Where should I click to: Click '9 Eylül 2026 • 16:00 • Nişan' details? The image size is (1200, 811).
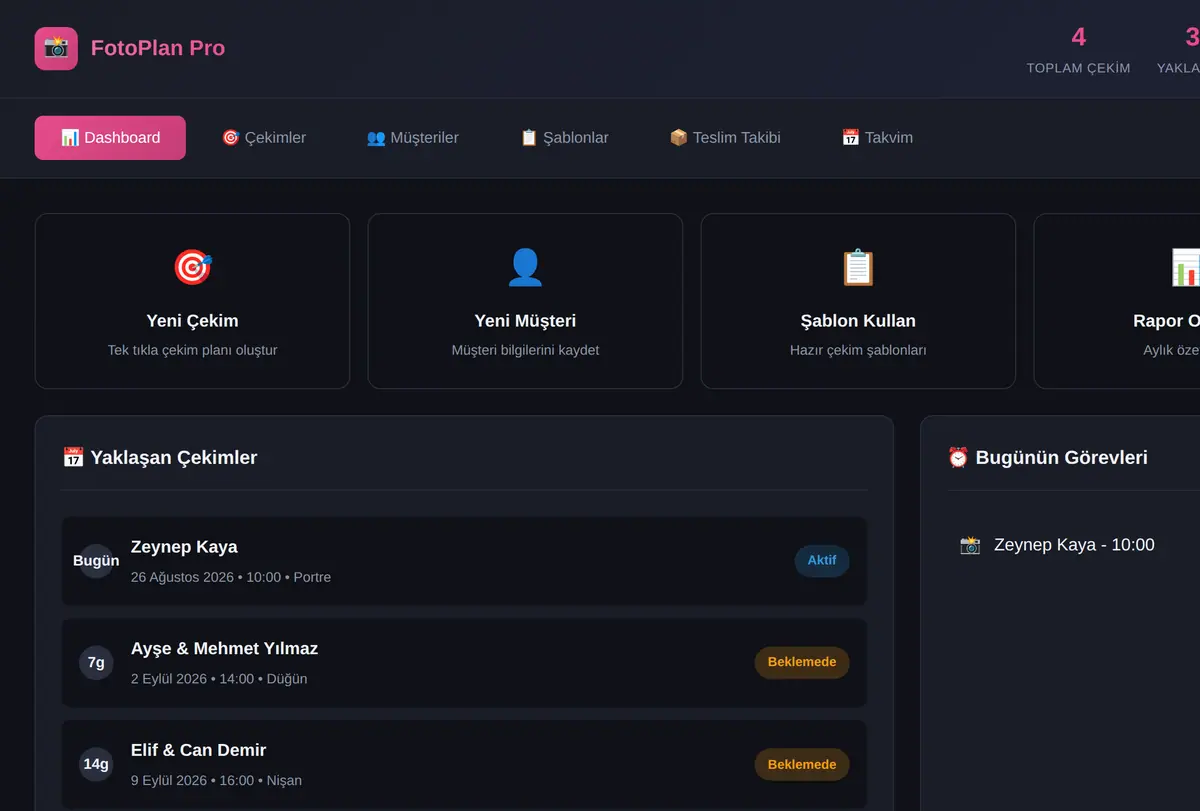(216, 781)
